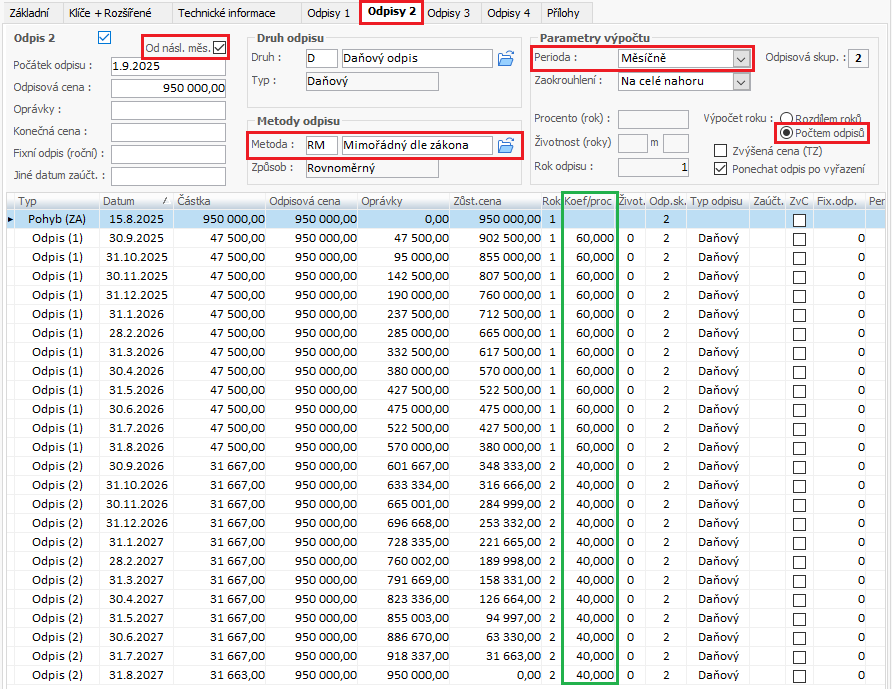Image resolution: width=892 pixels, height=689 pixels.
Task: Switch to the Základní tab
Action: (30, 13)
